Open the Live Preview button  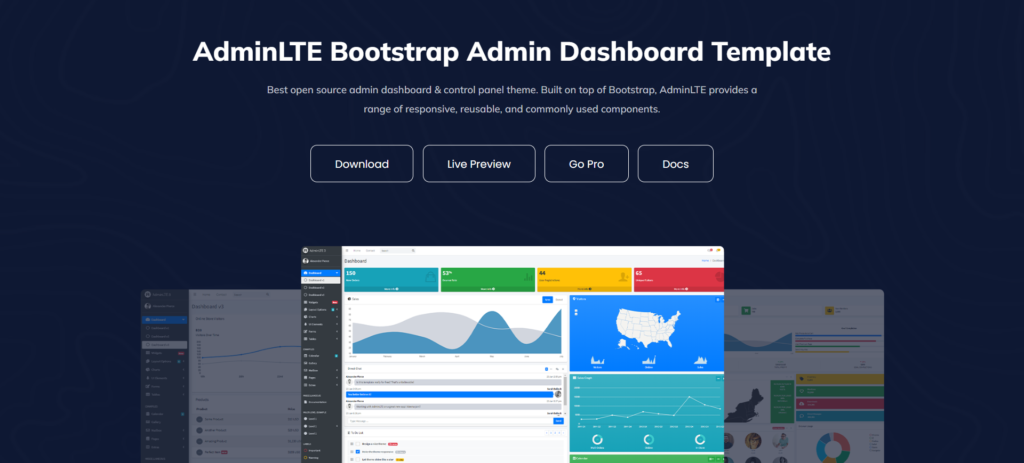[x=479, y=164]
